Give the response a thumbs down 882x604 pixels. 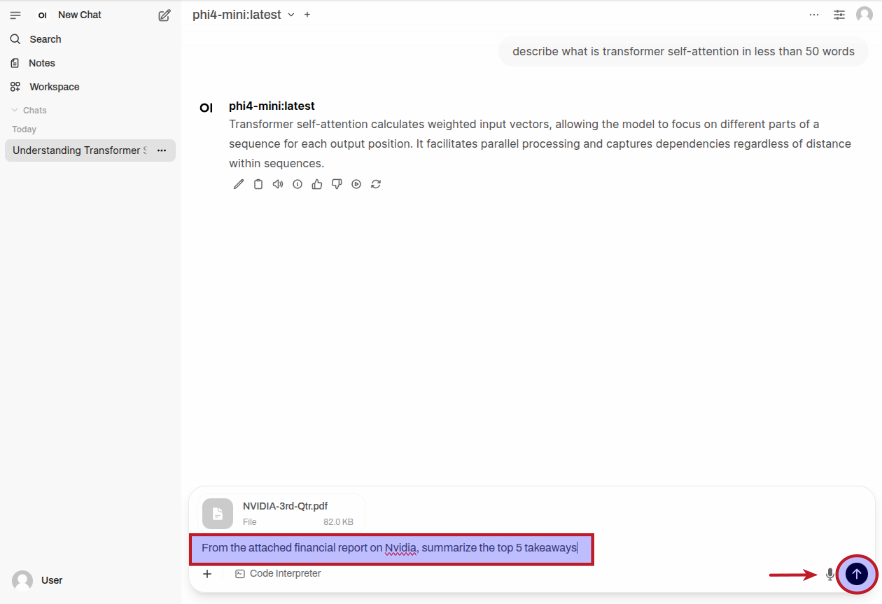pyautogui.click(x=337, y=184)
